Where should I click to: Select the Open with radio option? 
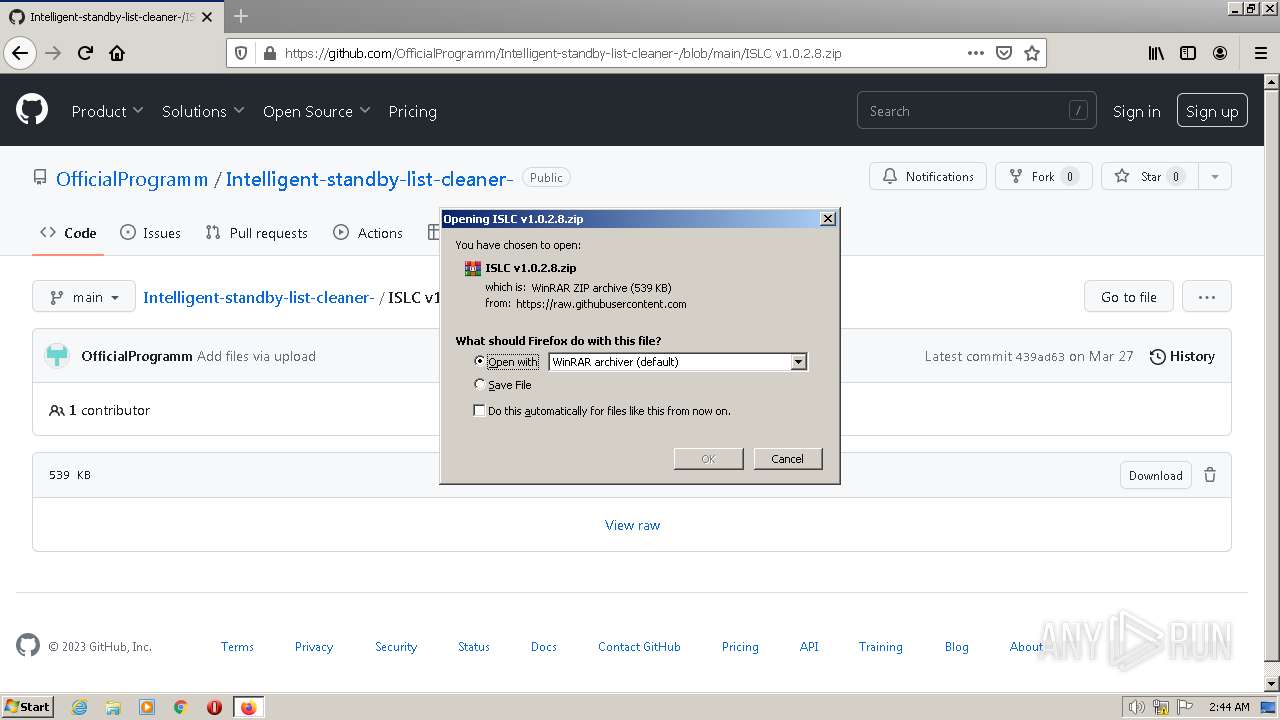pyautogui.click(x=480, y=361)
